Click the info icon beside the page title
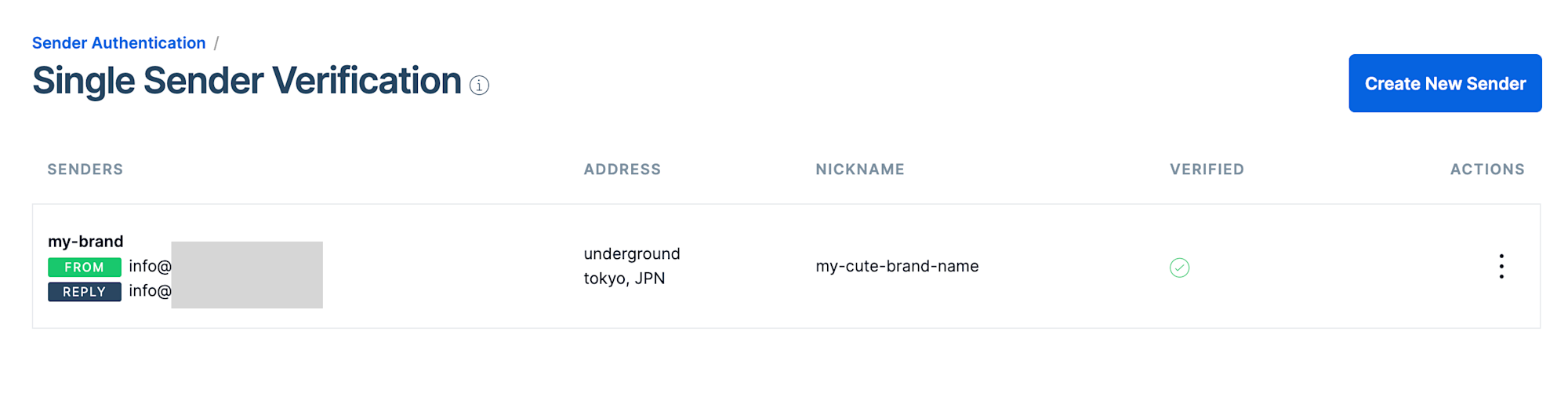The height and width of the screenshot is (397, 1568). [479, 86]
